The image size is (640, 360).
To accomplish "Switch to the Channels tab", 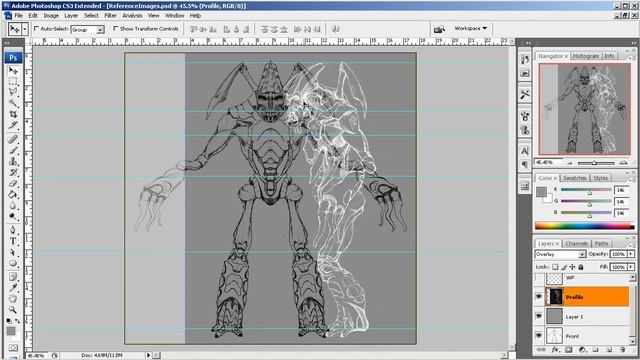I will click(576, 243).
